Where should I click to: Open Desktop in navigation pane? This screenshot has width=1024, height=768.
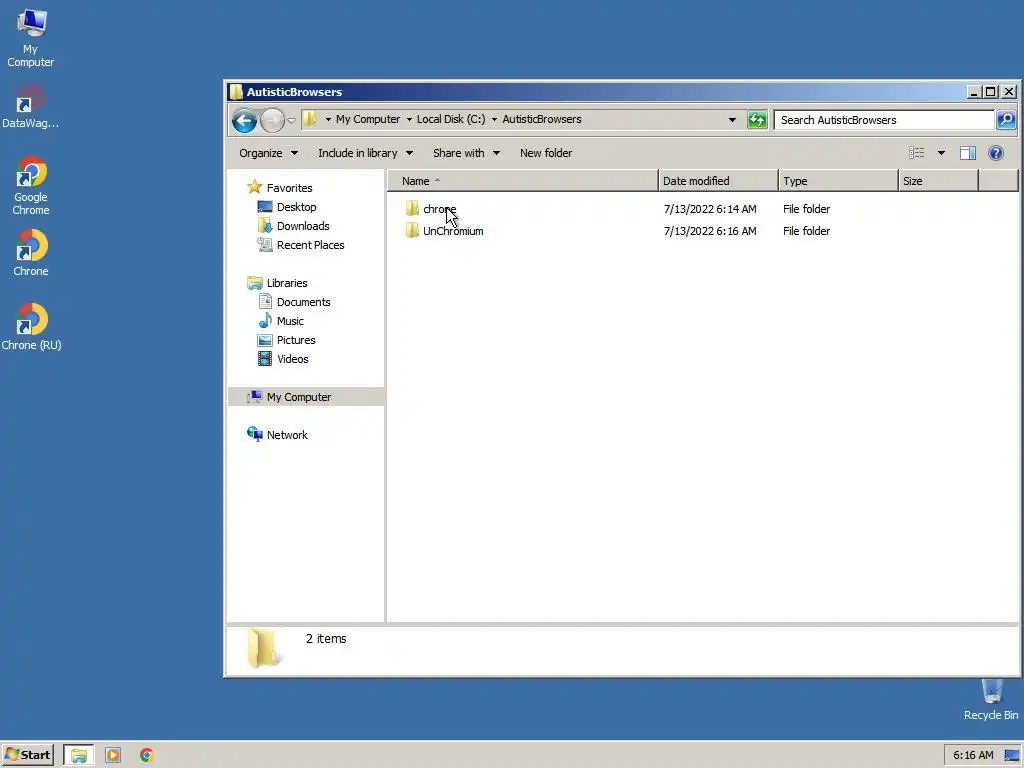287,207
